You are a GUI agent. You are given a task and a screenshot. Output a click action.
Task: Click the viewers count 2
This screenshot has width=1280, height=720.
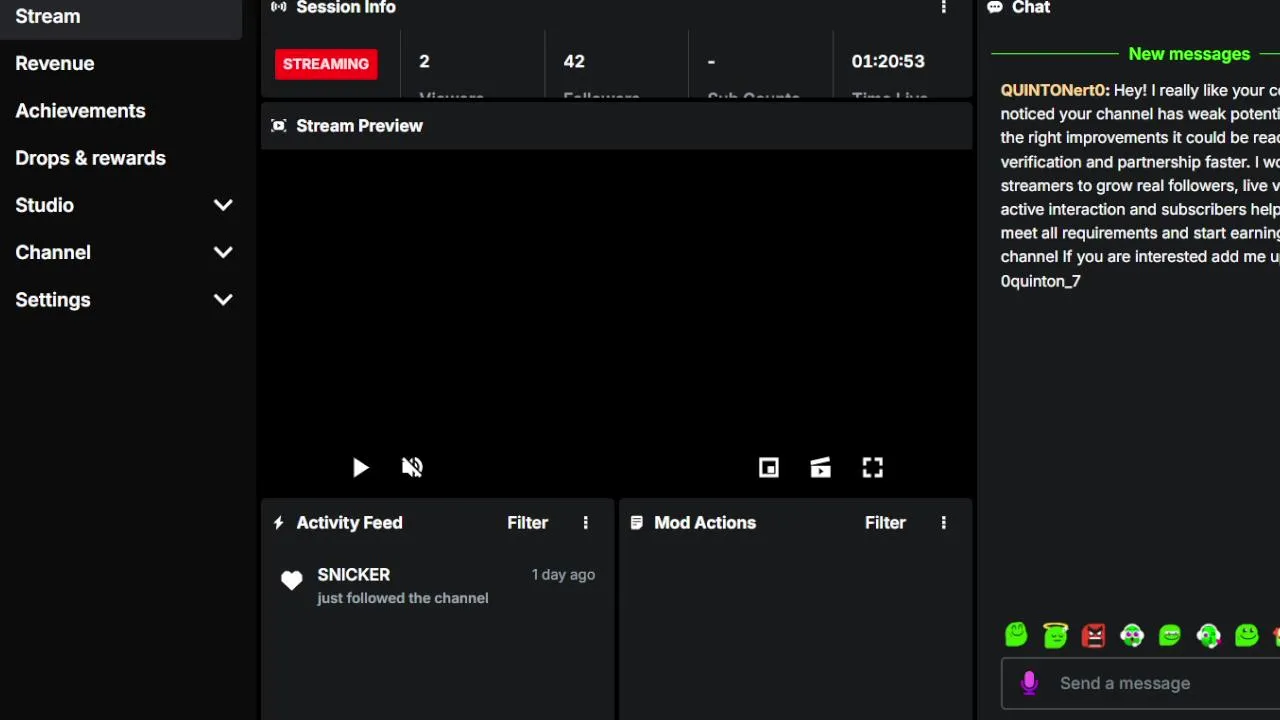tap(424, 62)
